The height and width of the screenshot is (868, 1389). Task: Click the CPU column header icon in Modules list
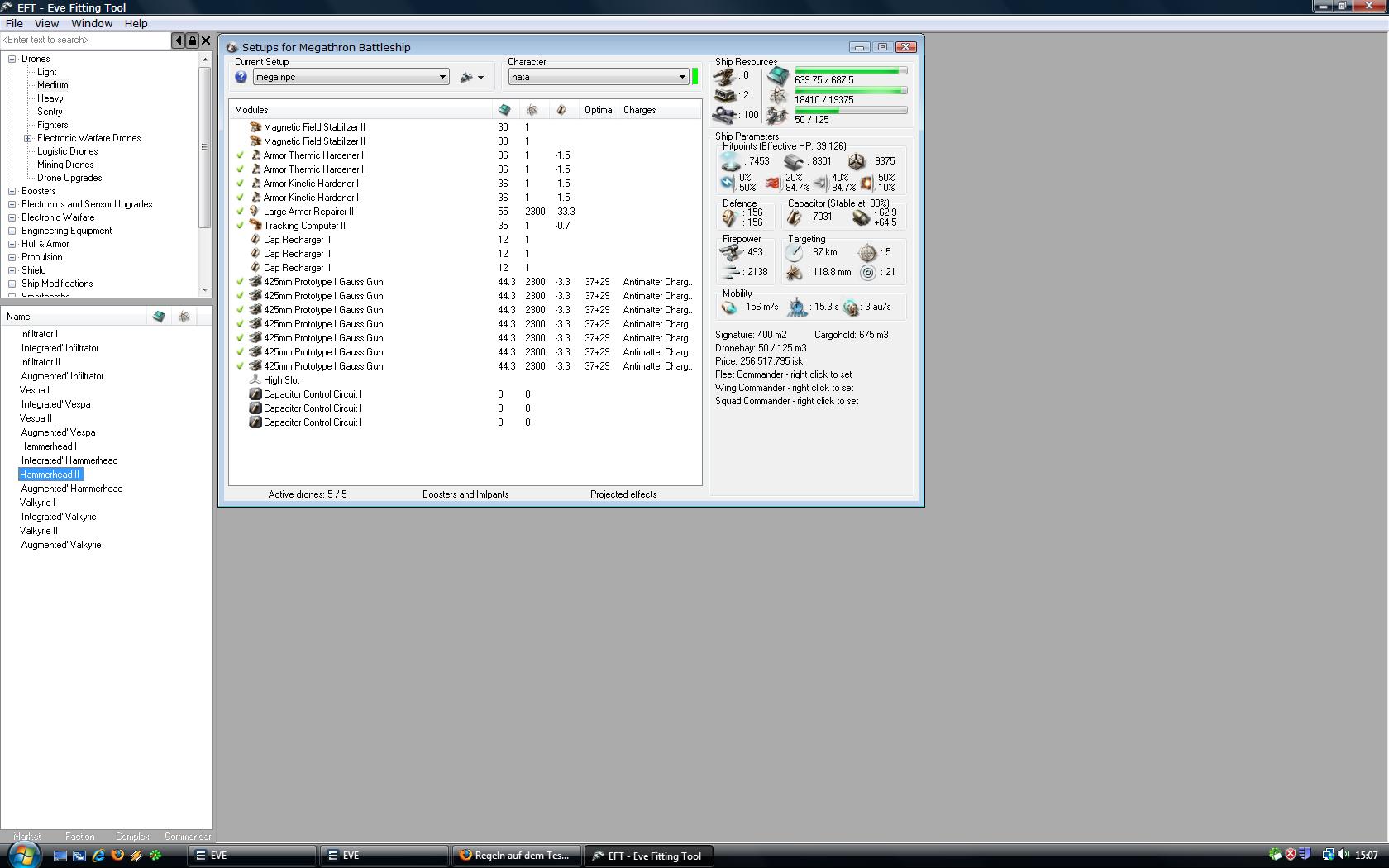coord(504,110)
